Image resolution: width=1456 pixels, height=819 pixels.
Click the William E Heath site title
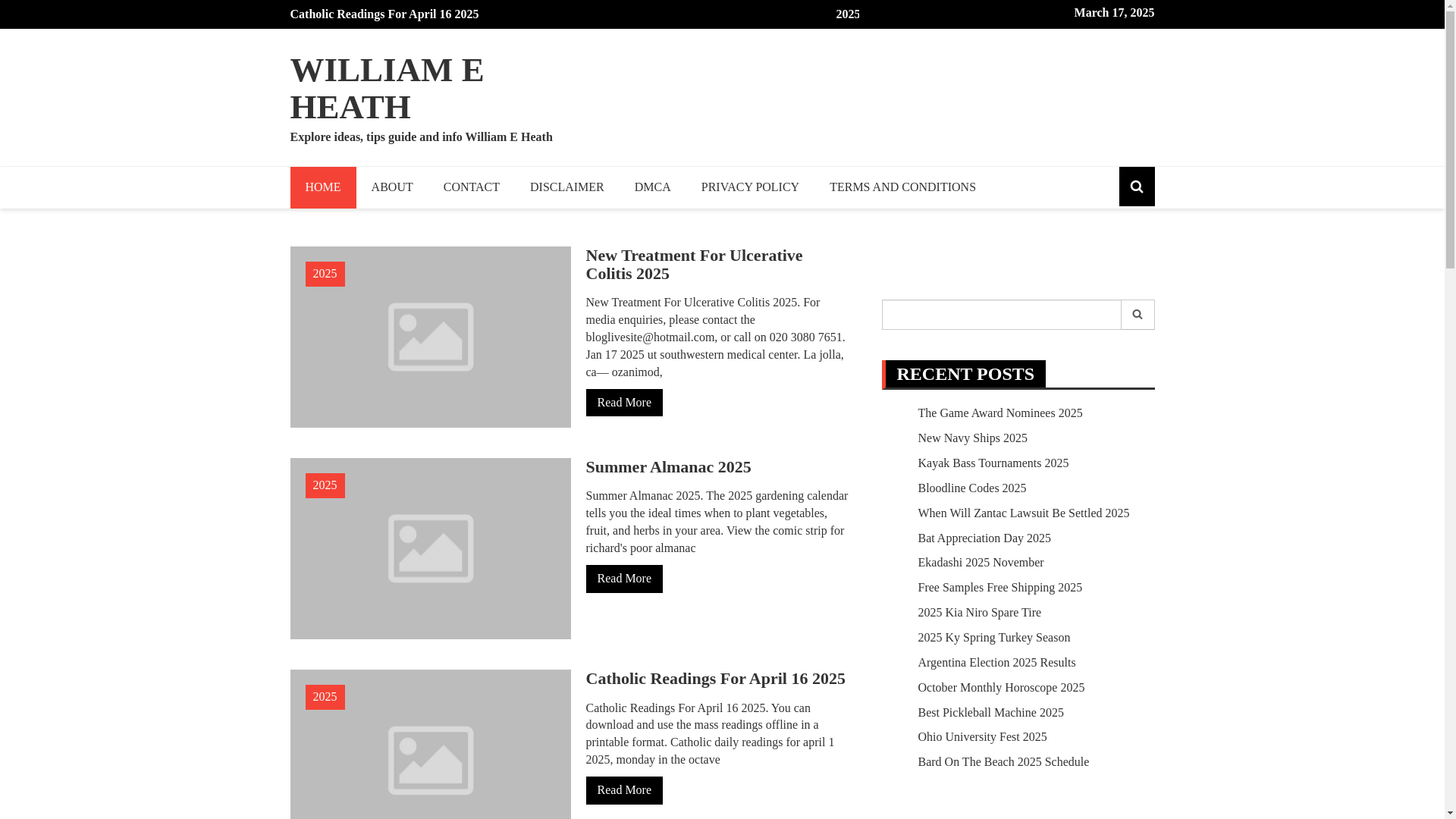tap(387, 88)
